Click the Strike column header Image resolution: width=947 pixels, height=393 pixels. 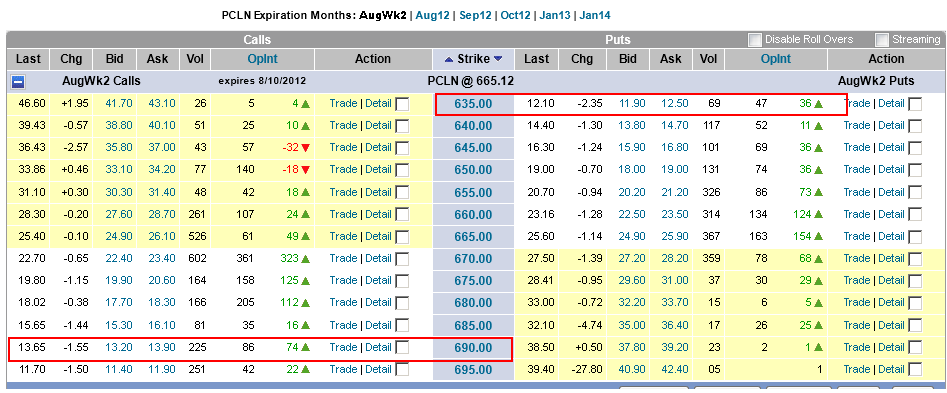point(473,59)
